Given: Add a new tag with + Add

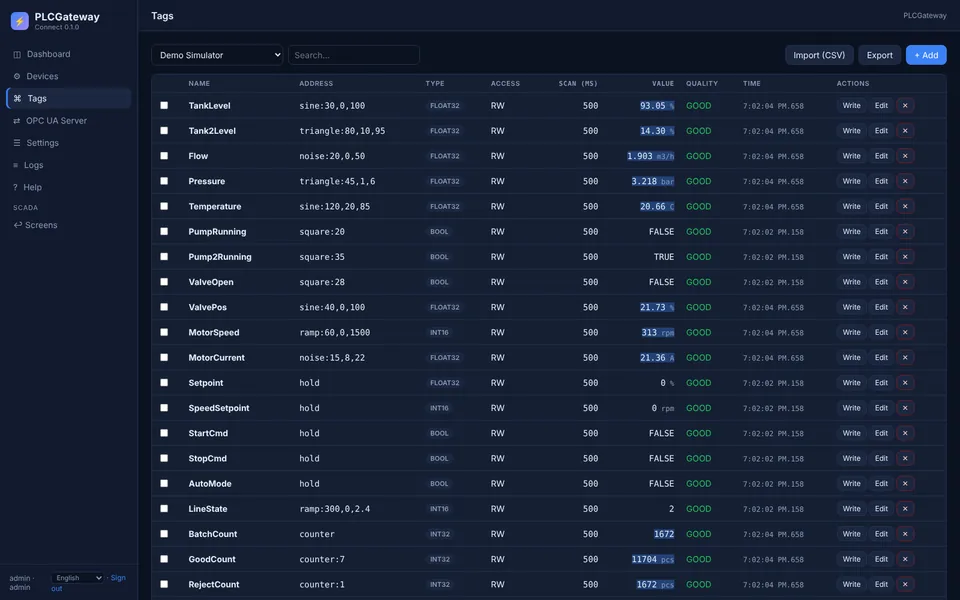Looking at the screenshot, I should (x=926, y=55).
